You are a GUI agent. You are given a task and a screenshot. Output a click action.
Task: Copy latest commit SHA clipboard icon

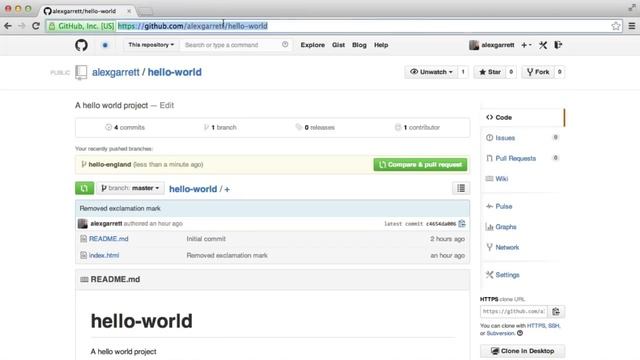(x=462, y=223)
